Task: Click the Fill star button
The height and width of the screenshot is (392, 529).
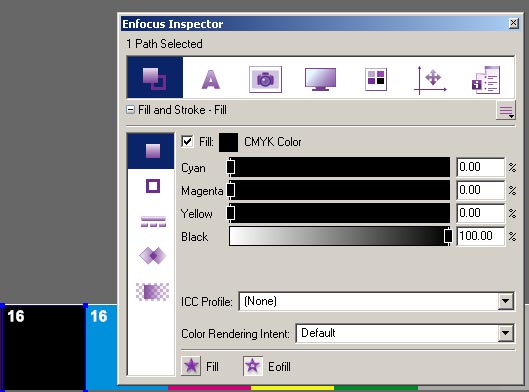Action: tap(191, 366)
